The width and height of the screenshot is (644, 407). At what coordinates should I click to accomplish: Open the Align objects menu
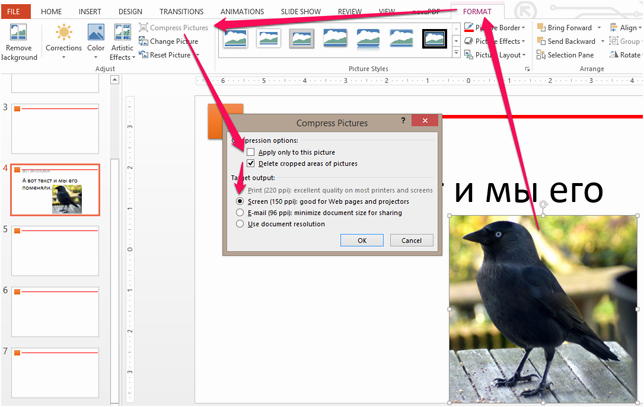click(625, 28)
